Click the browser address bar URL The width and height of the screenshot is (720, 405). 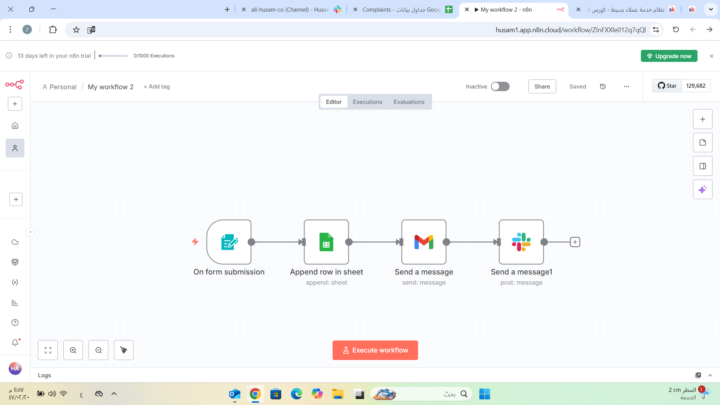[x=570, y=30]
